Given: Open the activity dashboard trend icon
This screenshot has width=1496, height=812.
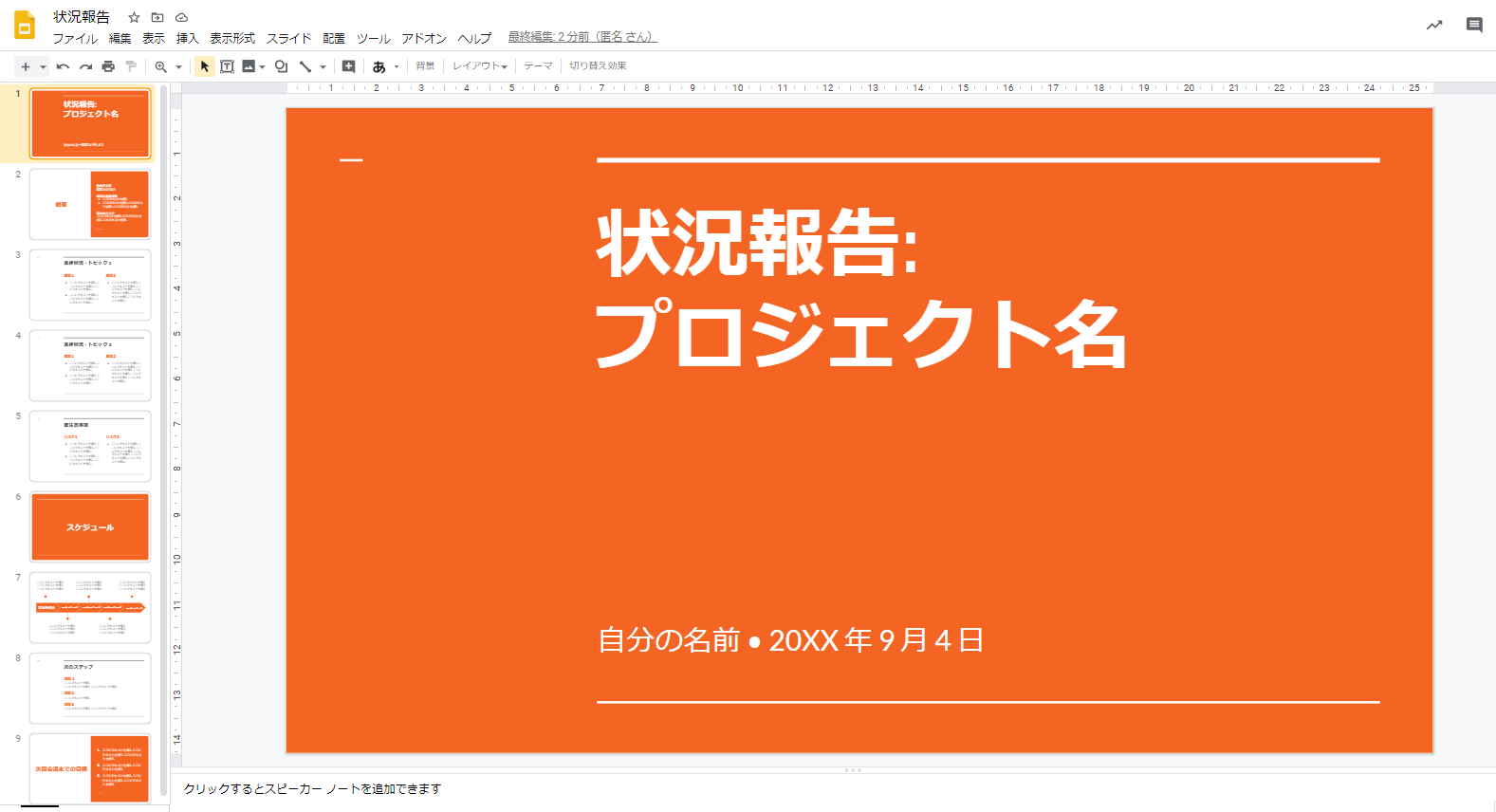Looking at the screenshot, I should click(1434, 26).
